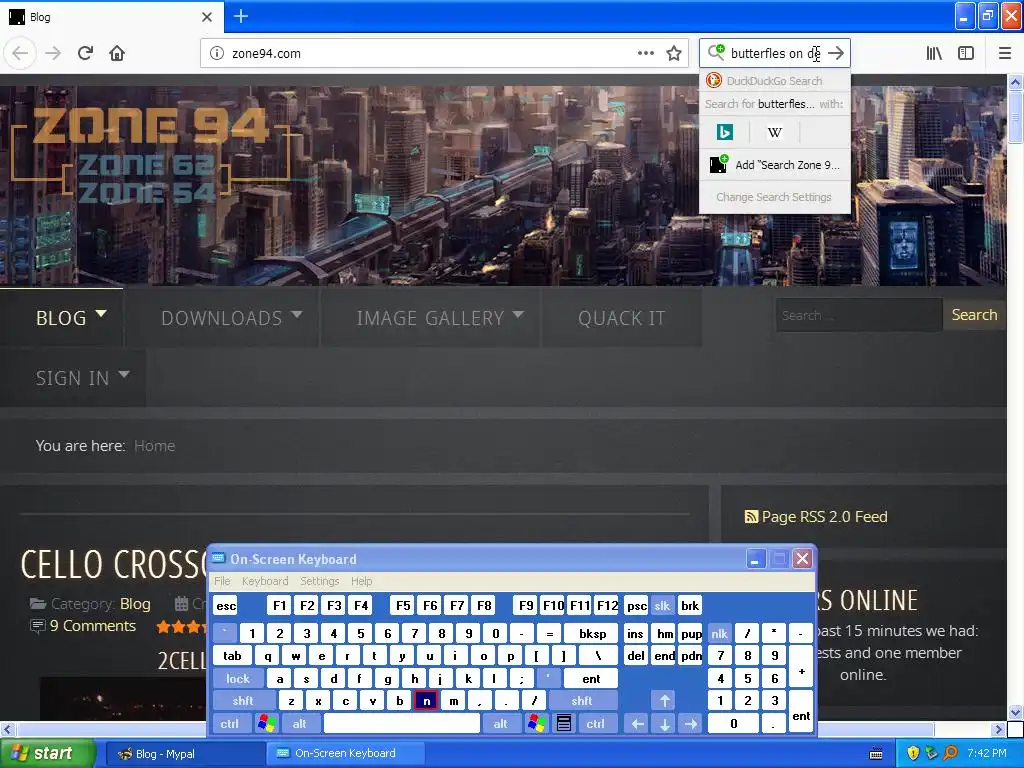Click the browser forward arrow
The height and width of the screenshot is (768, 1024).
[x=53, y=53]
